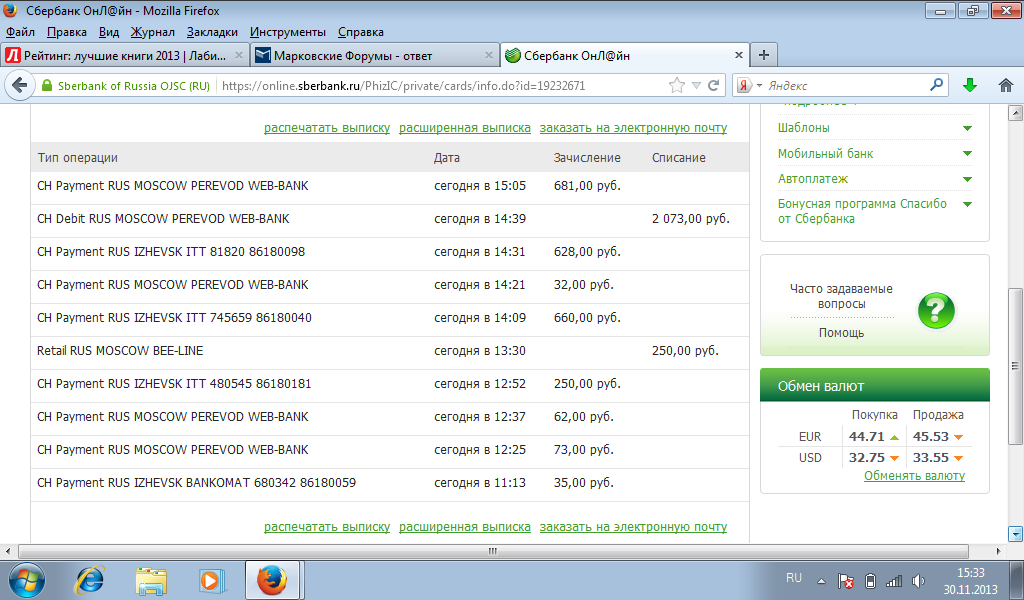Click the bottom распечатать выписку link

pyautogui.click(x=327, y=527)
